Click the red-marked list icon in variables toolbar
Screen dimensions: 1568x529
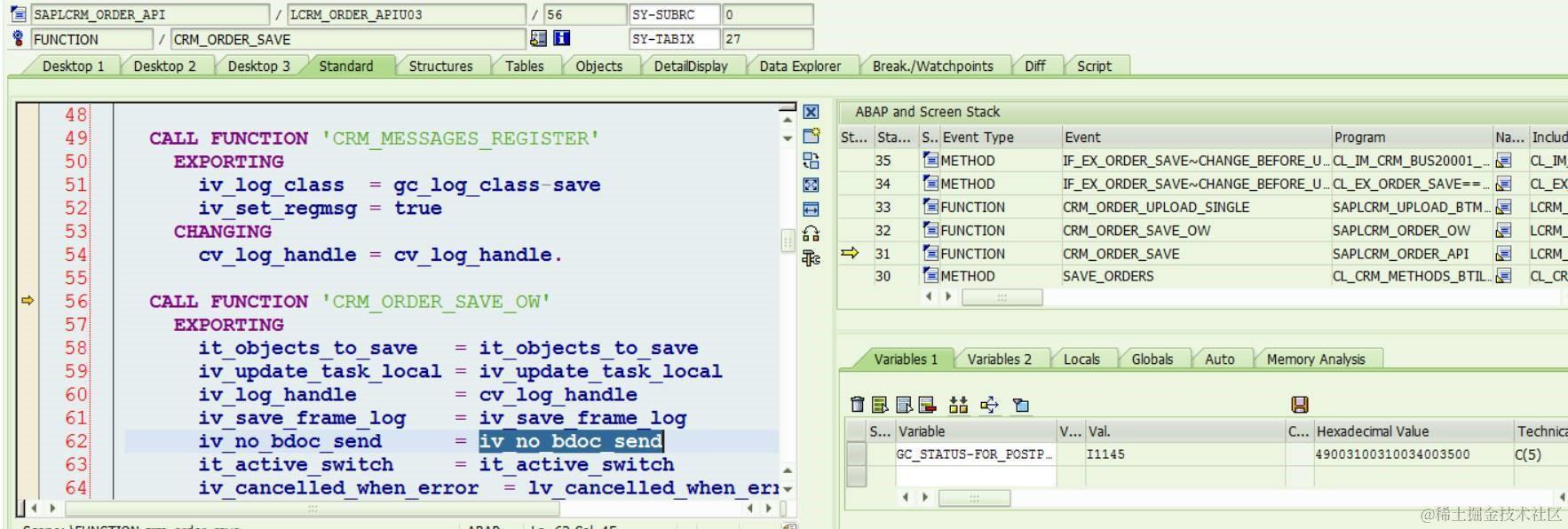(x=927, y=405)
